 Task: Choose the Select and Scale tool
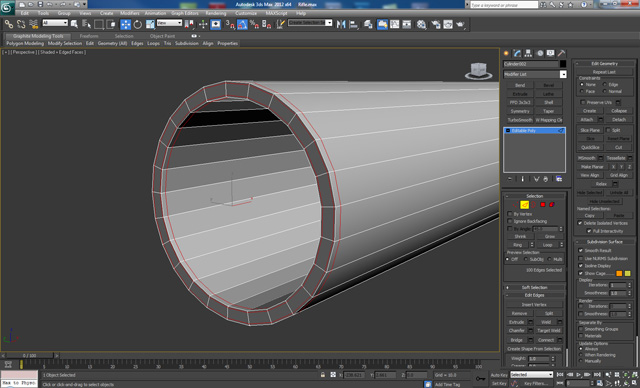tap(150, 24)
